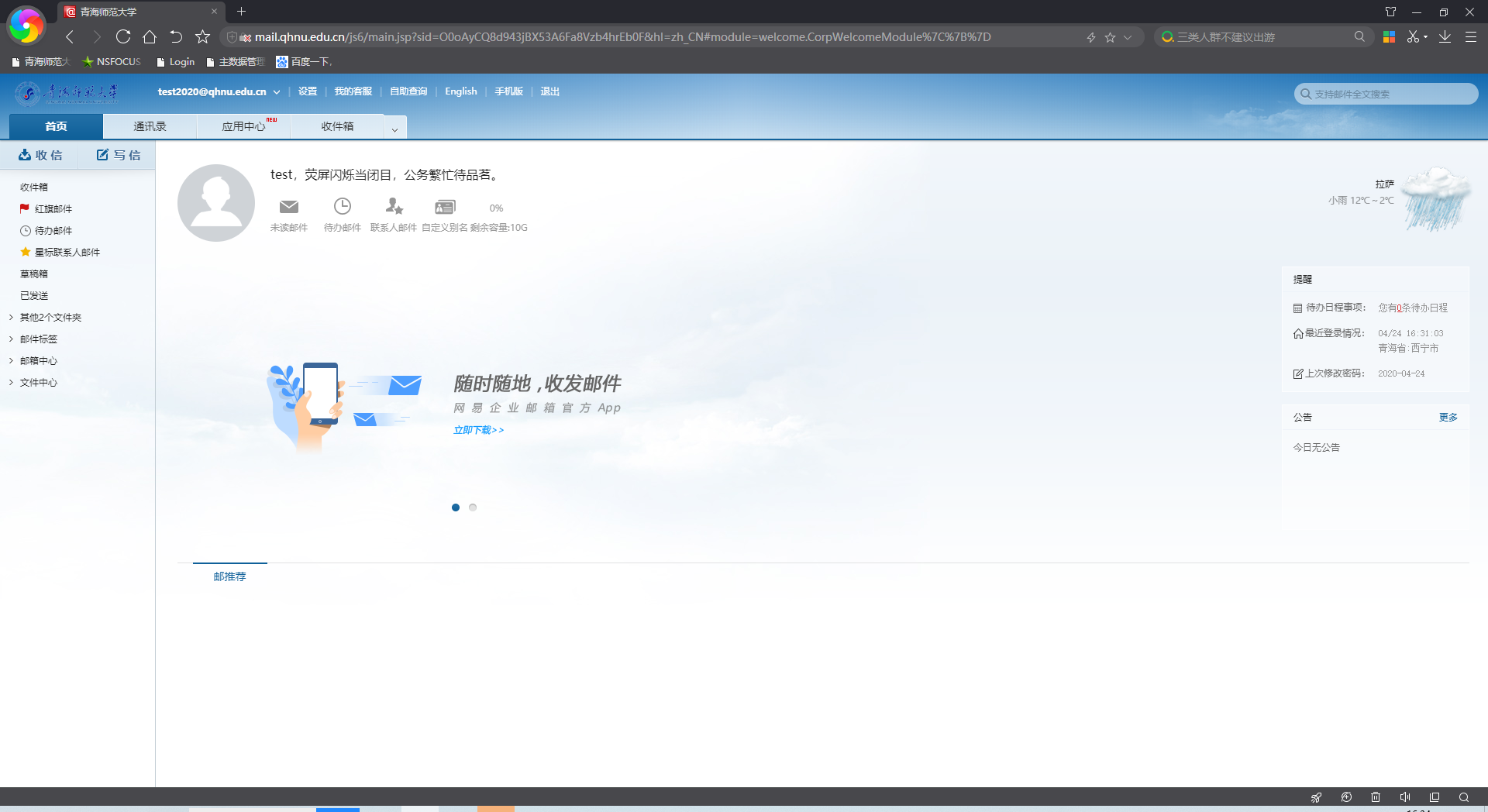Switch to the 通讯录 tab
The image size is (1488, 812).
(x=150, y=126)
